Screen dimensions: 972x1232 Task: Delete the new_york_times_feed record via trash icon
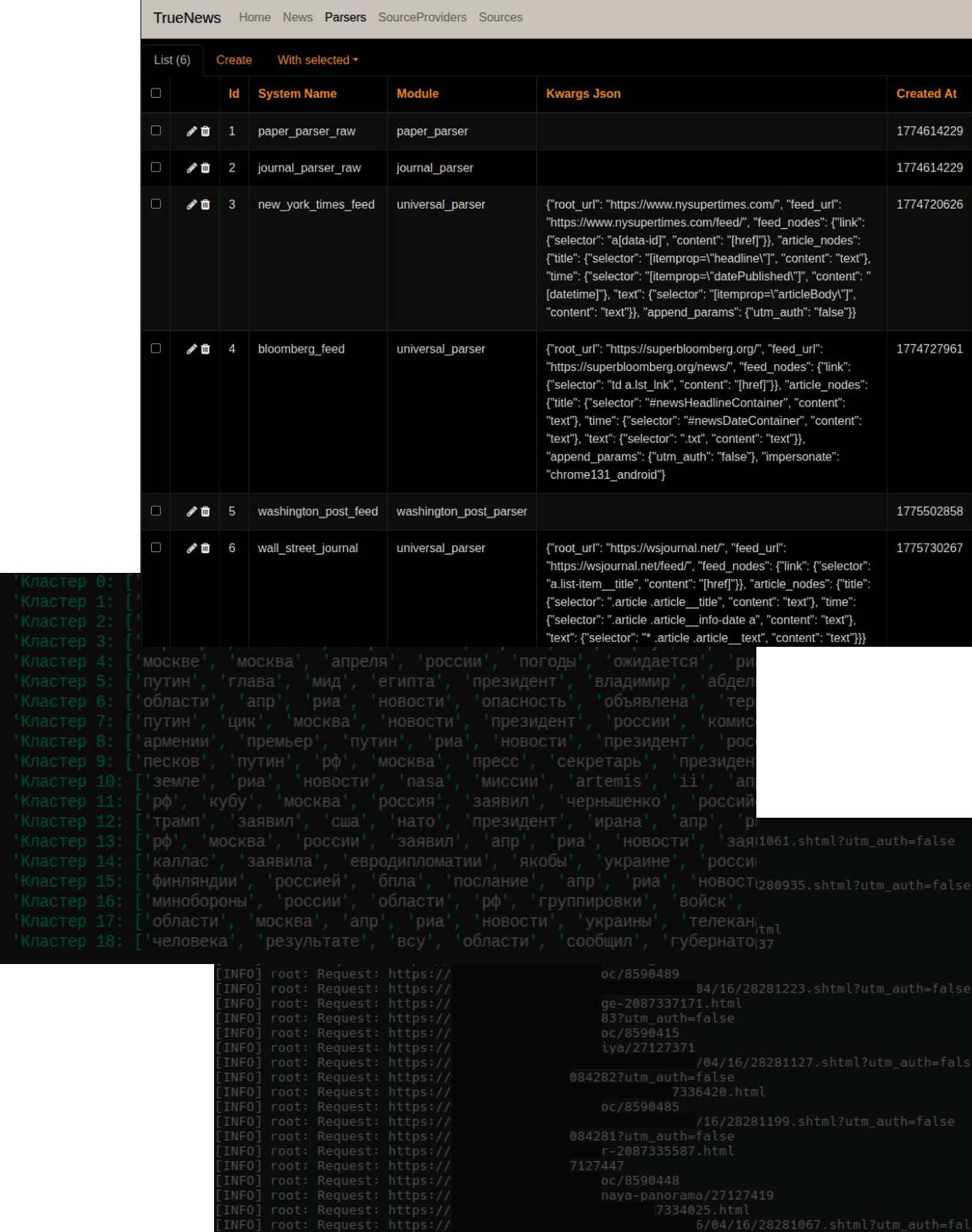[205, 205]
